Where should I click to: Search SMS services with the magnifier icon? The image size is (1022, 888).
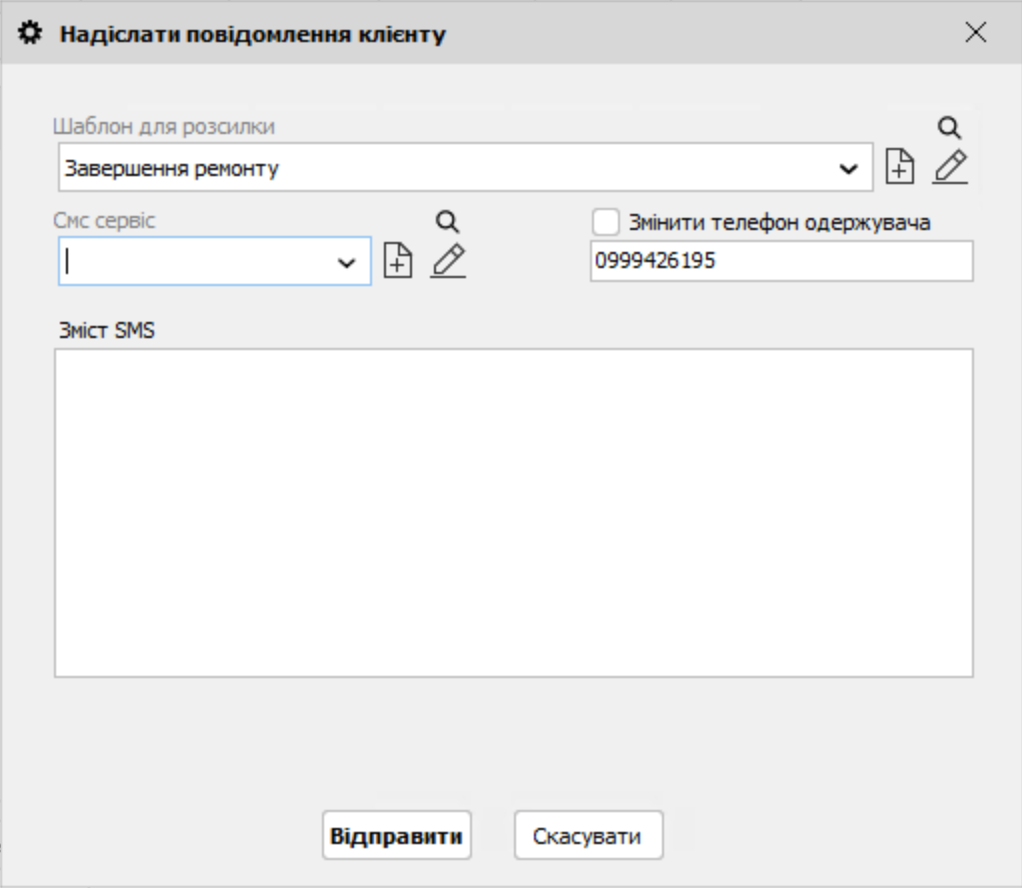tap(448, 222)
